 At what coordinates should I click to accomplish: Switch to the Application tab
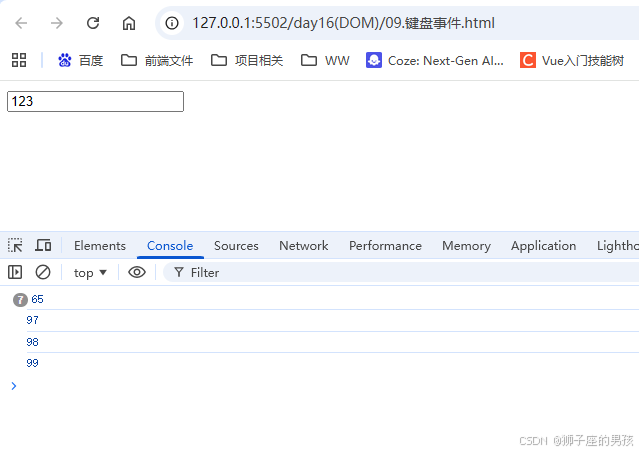pos(544,246)
